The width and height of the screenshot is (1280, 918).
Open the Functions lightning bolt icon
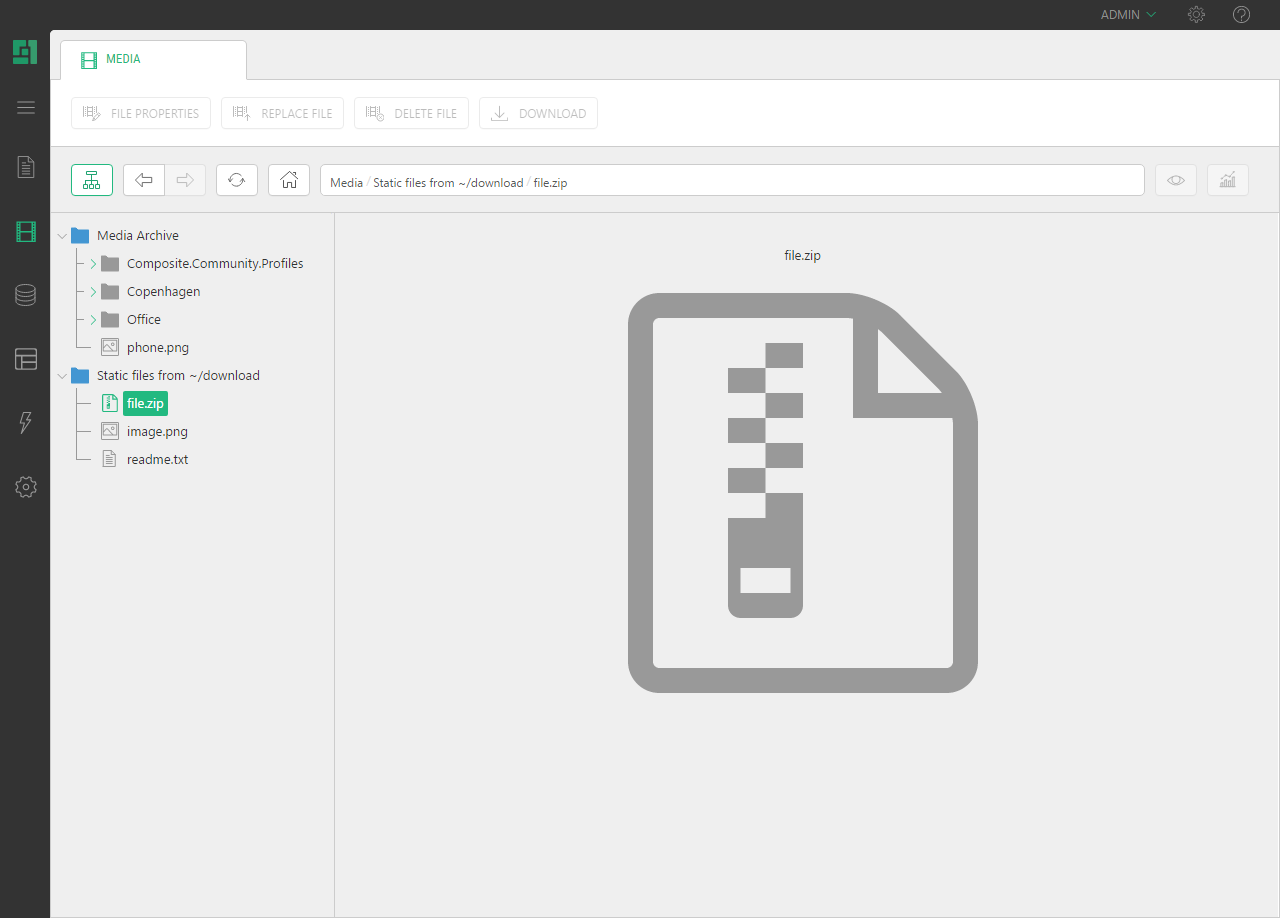click(26, 423)
